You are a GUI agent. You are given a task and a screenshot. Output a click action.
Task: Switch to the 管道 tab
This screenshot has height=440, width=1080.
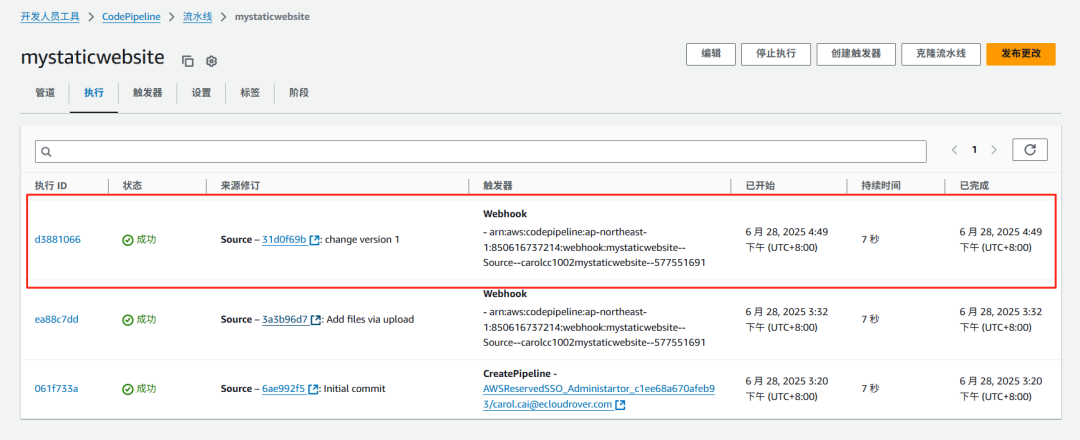pos(45,93)
